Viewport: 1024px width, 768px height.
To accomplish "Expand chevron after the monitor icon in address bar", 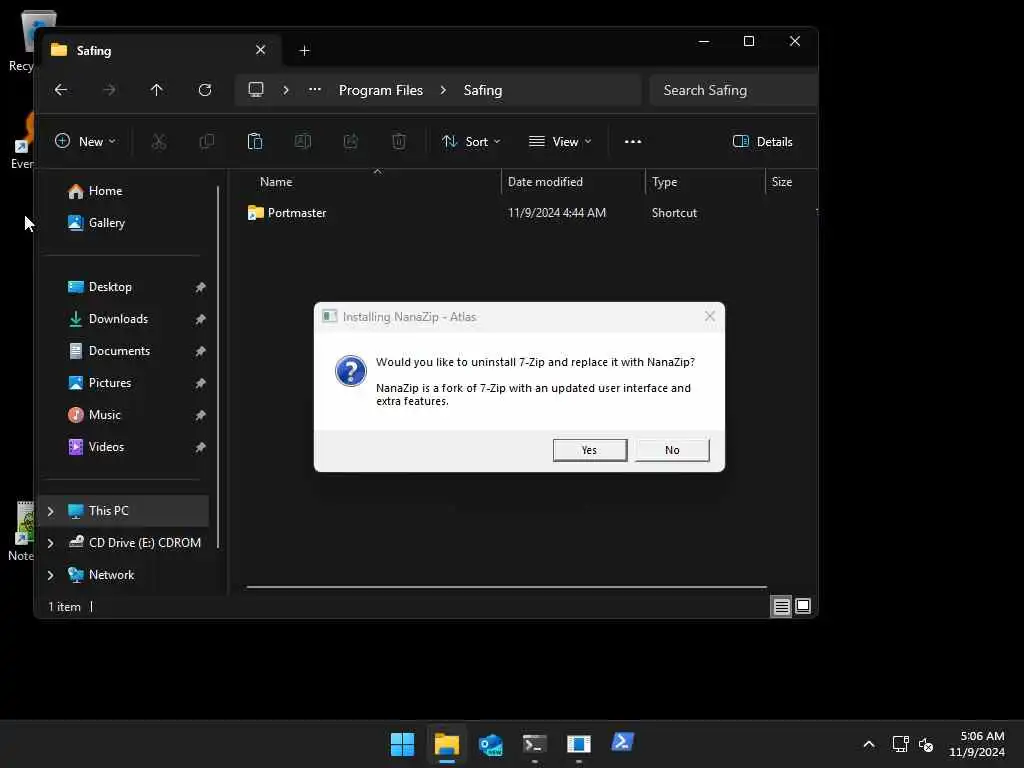I will coord(285,90).
